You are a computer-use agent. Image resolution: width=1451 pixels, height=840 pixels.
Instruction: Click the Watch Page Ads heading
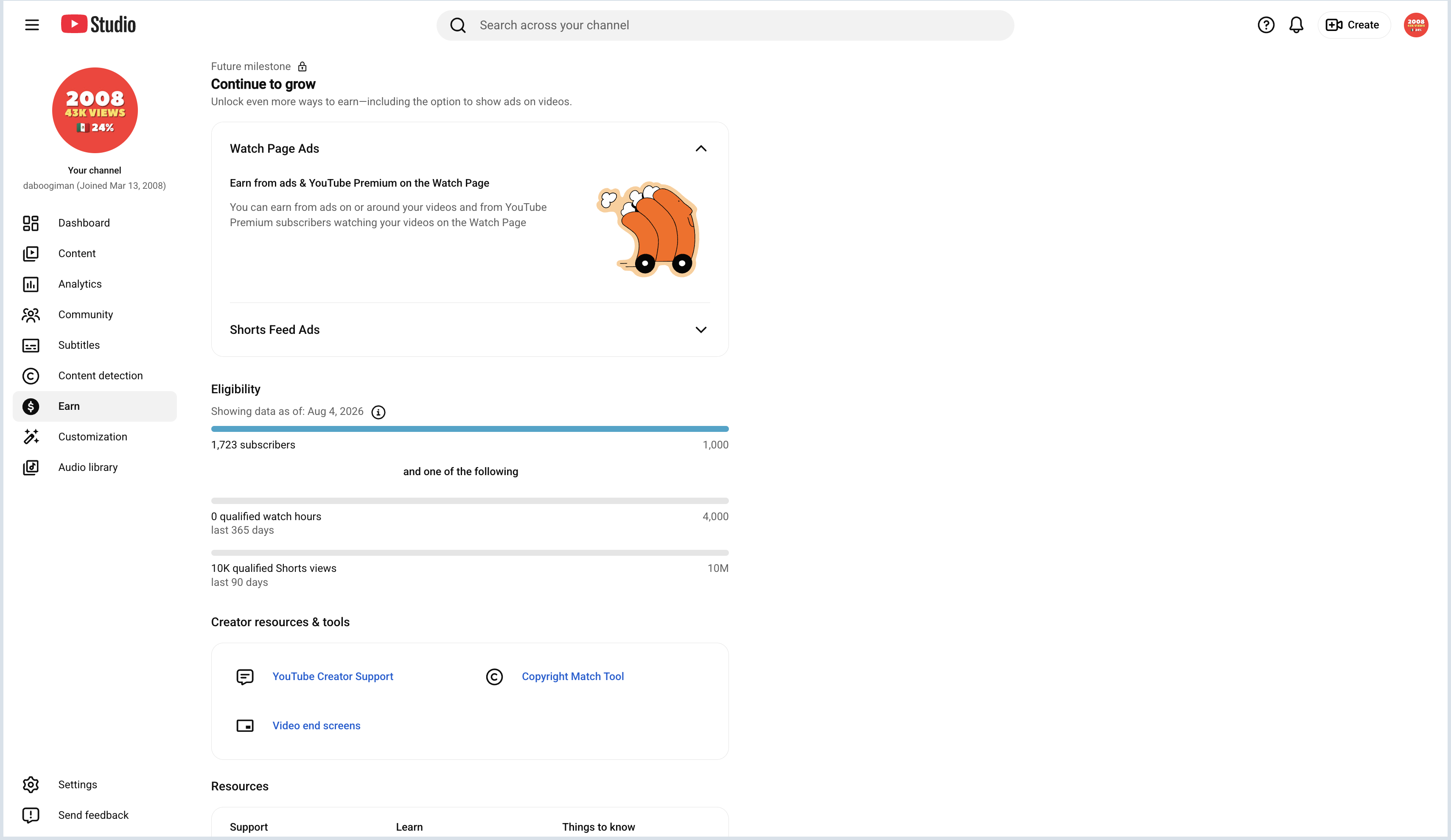[x=274, y=148]
